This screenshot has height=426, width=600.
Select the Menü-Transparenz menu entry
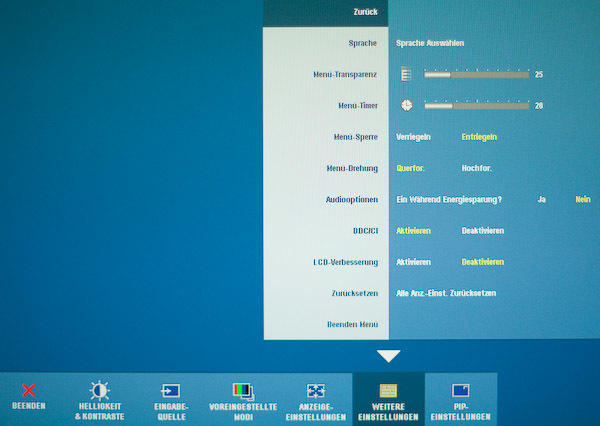point(345,75)
